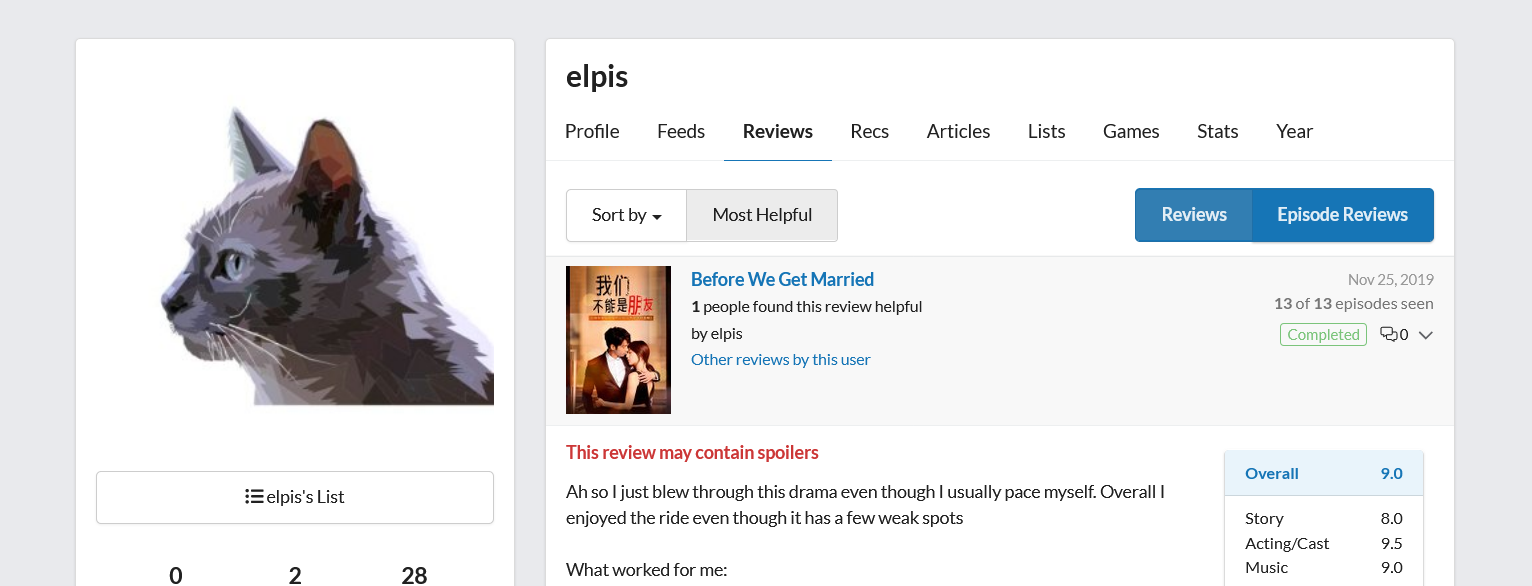Click the comments speech bubble icon
Image resolution: width=1532 pixels, height=586 pixels.
1388,334
